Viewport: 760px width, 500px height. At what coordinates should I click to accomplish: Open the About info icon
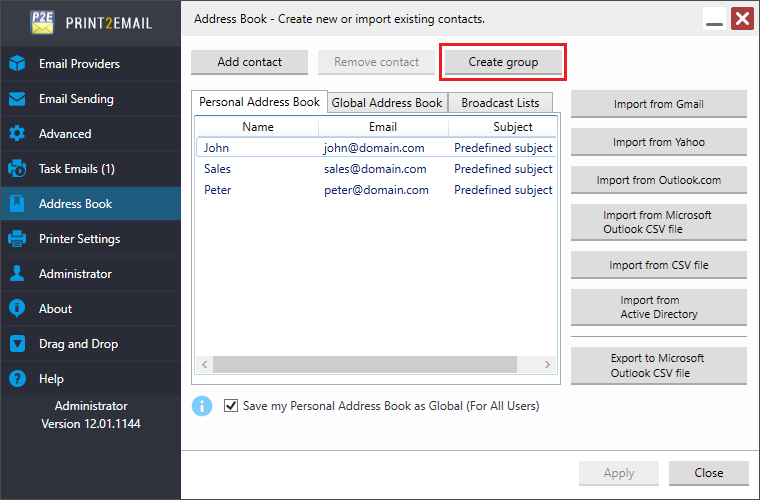point(17,308)
